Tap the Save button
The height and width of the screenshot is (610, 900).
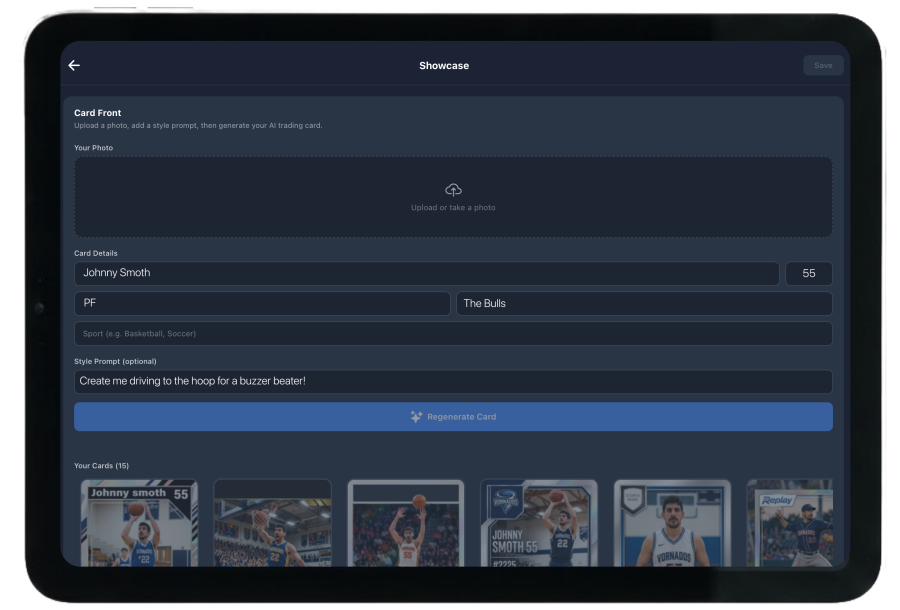point(822,65)
